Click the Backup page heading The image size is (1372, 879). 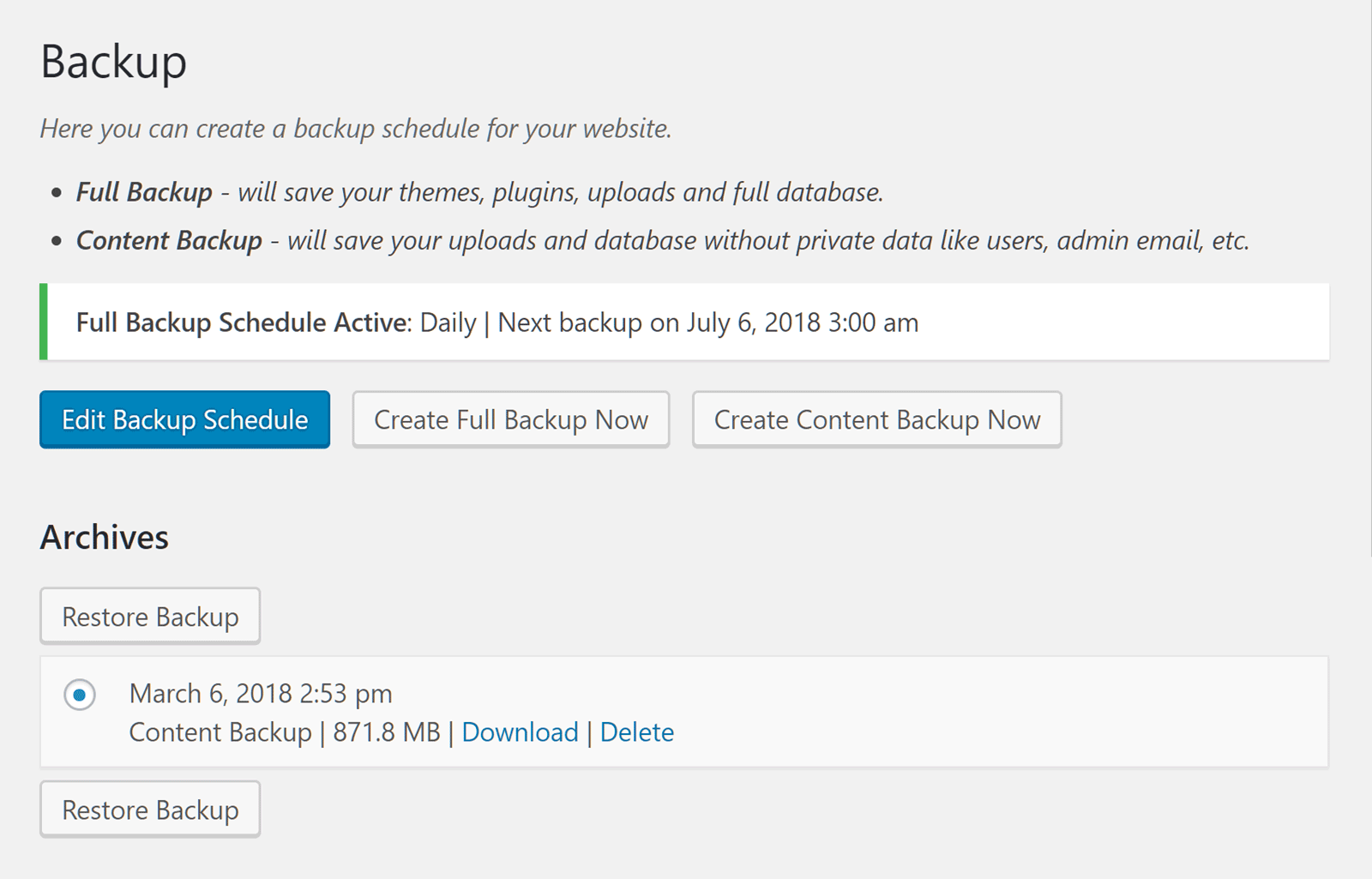click(114, 62)
